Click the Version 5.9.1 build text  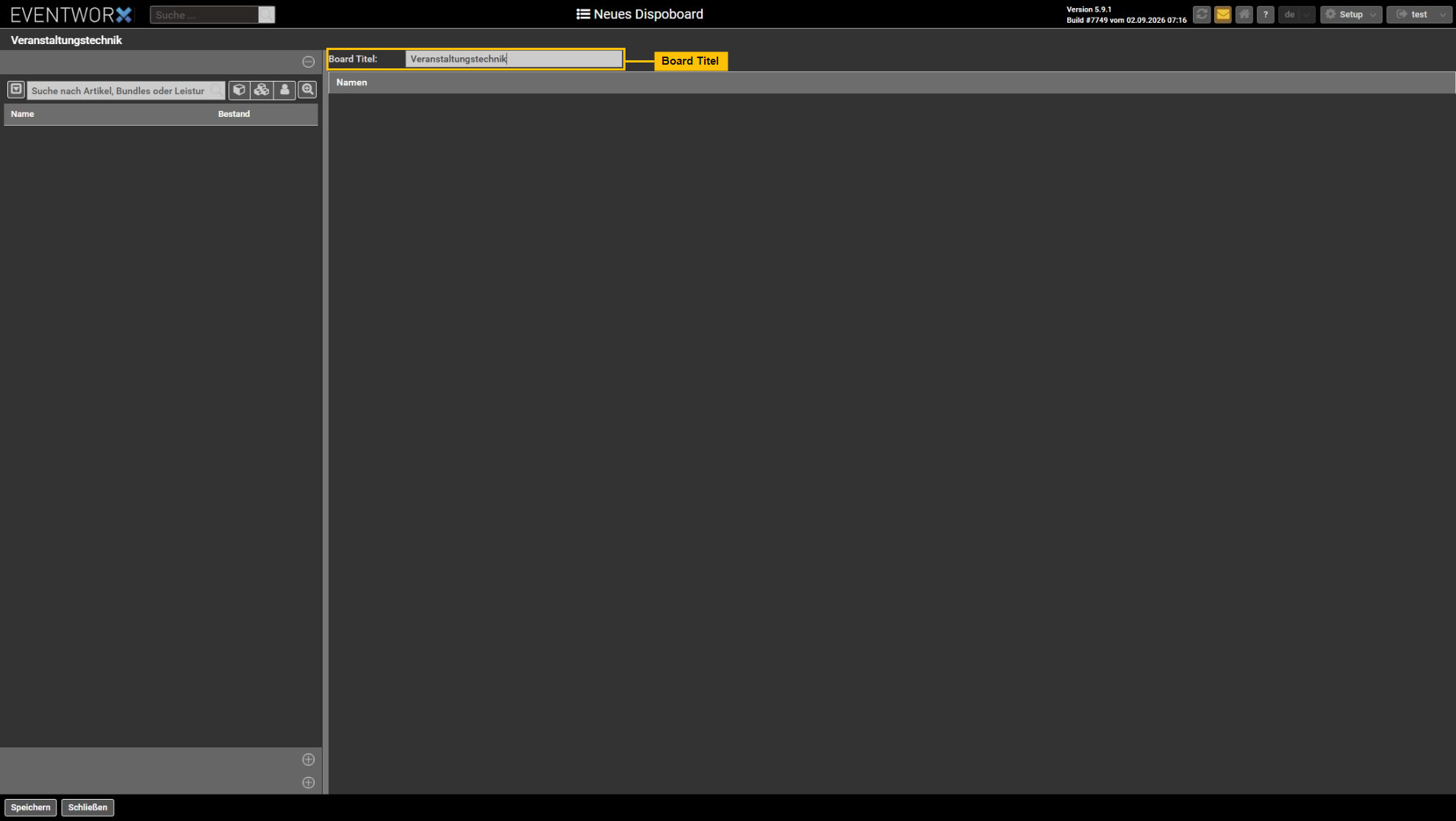[1126, 15]
